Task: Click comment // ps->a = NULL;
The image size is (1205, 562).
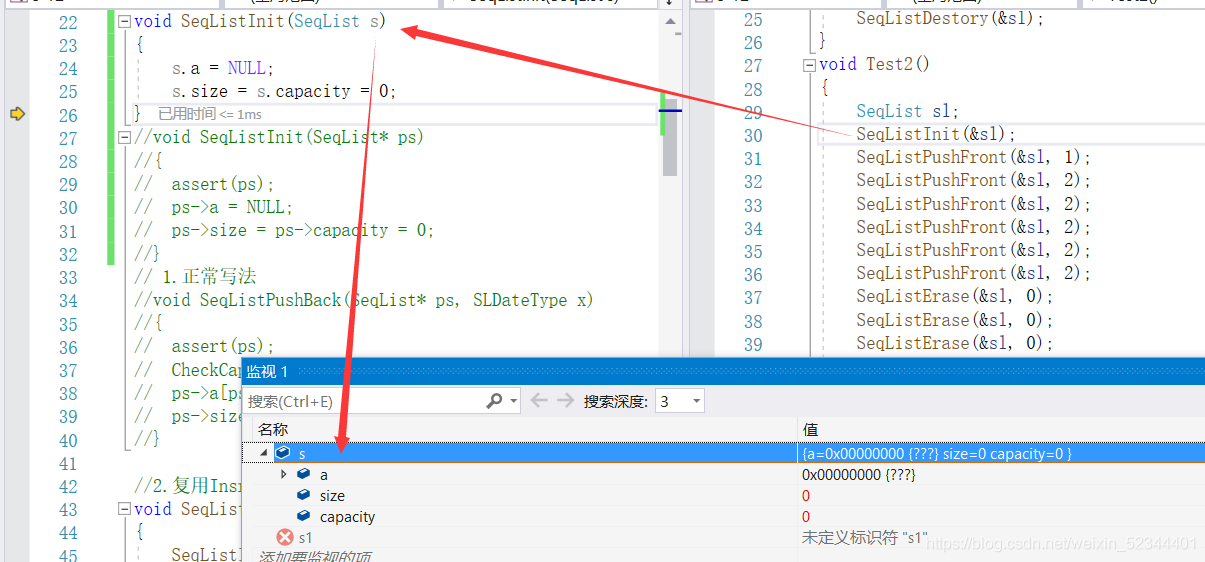Action: tap(213, 207)
